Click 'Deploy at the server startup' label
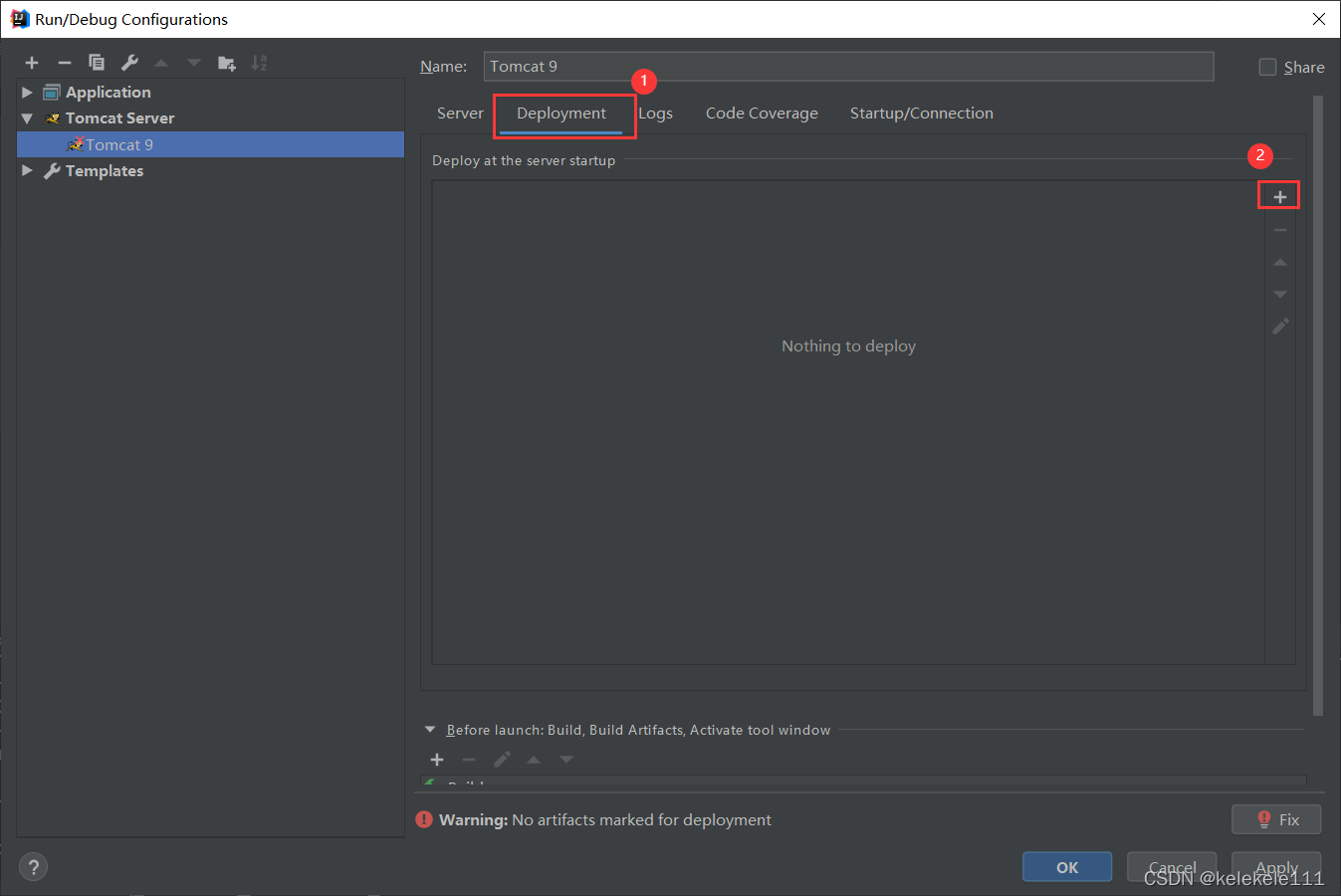The image size is (1341, 896). point(524,160)
